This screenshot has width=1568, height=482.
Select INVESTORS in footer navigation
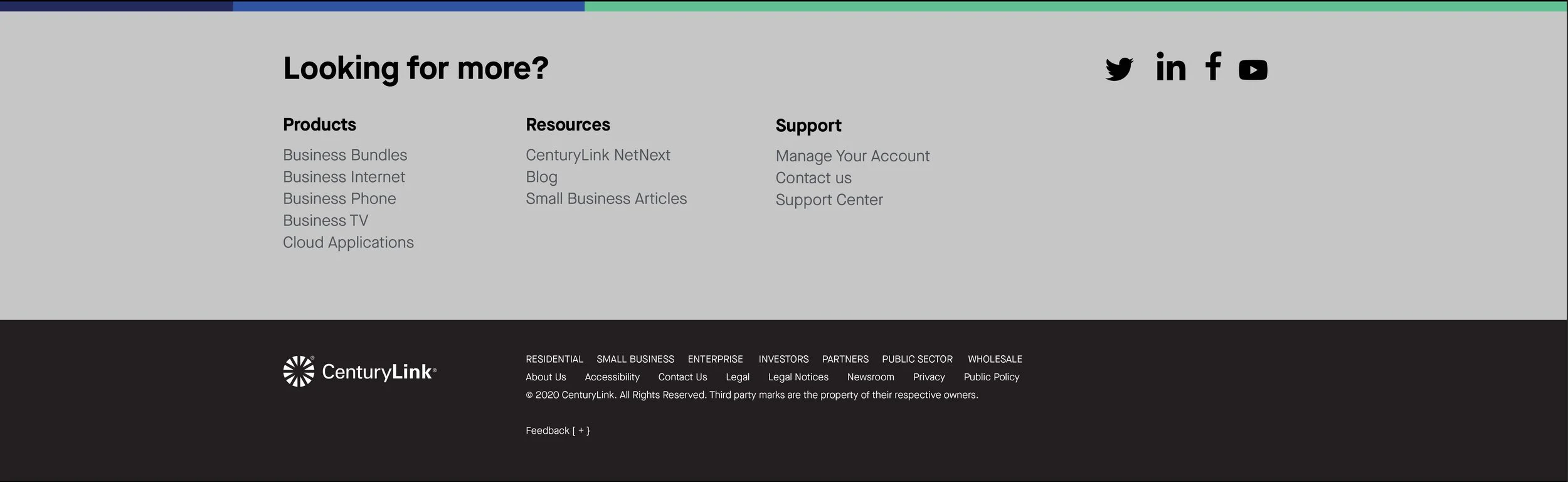click(783, 360)
